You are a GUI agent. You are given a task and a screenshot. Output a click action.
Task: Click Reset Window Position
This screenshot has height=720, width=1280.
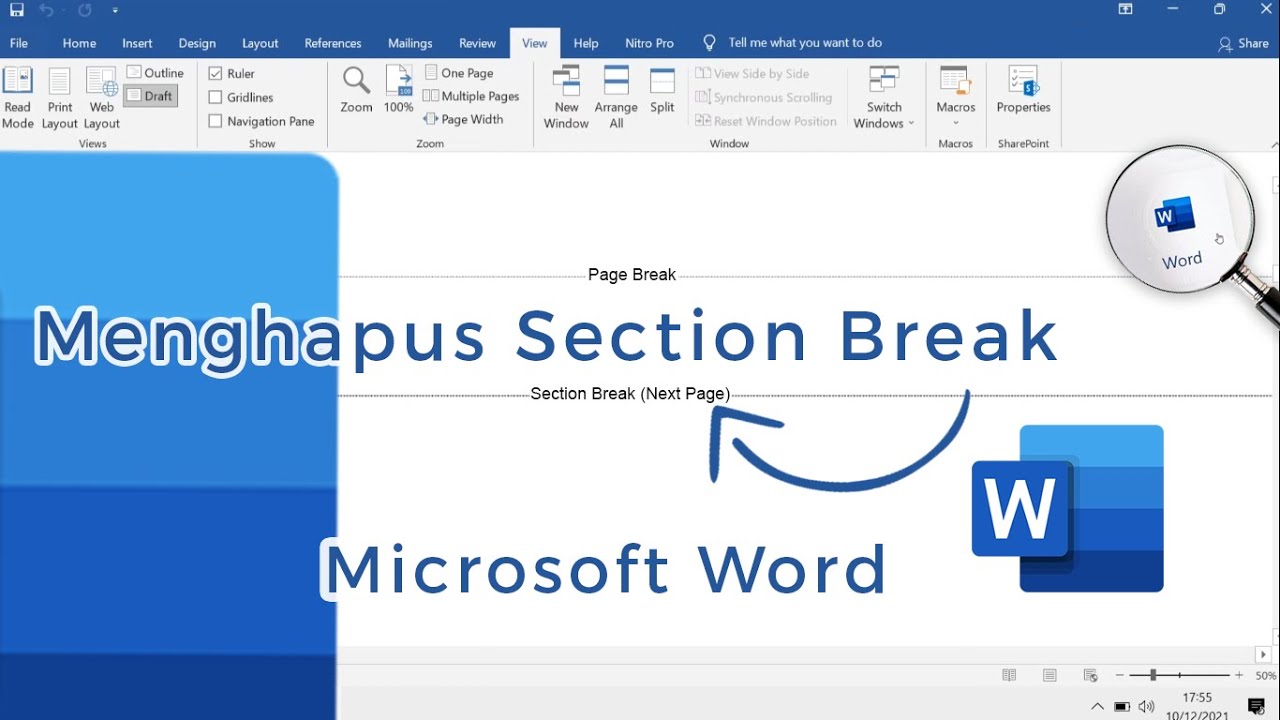766,121
